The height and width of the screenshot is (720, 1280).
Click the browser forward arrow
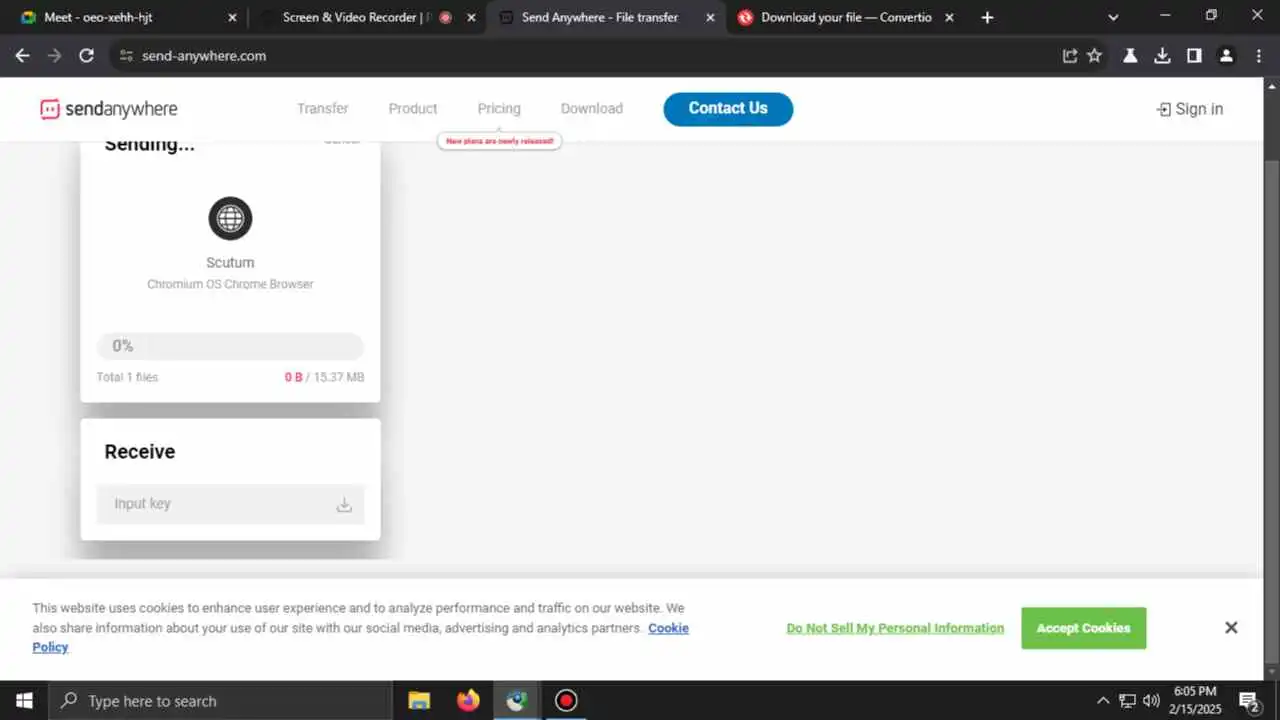[54, 56]
